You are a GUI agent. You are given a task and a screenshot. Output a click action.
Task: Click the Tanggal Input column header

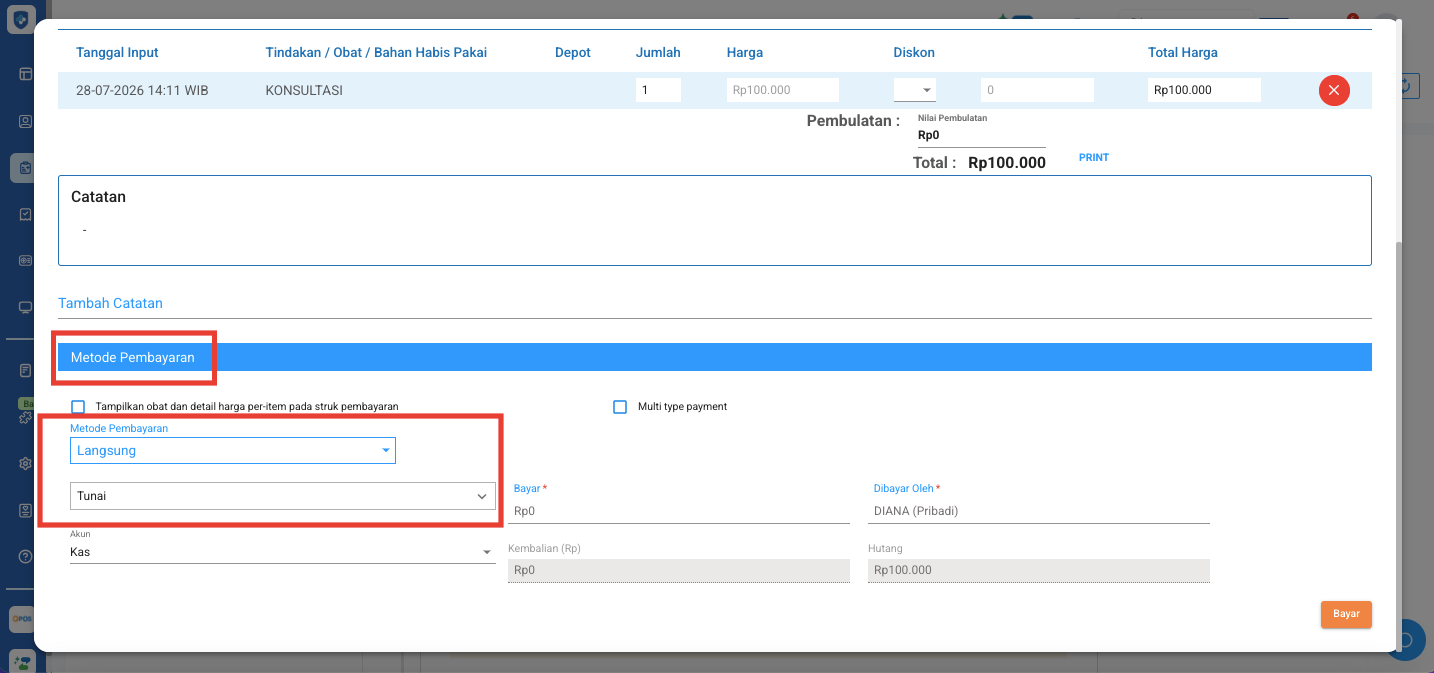[x=117, y=52]
